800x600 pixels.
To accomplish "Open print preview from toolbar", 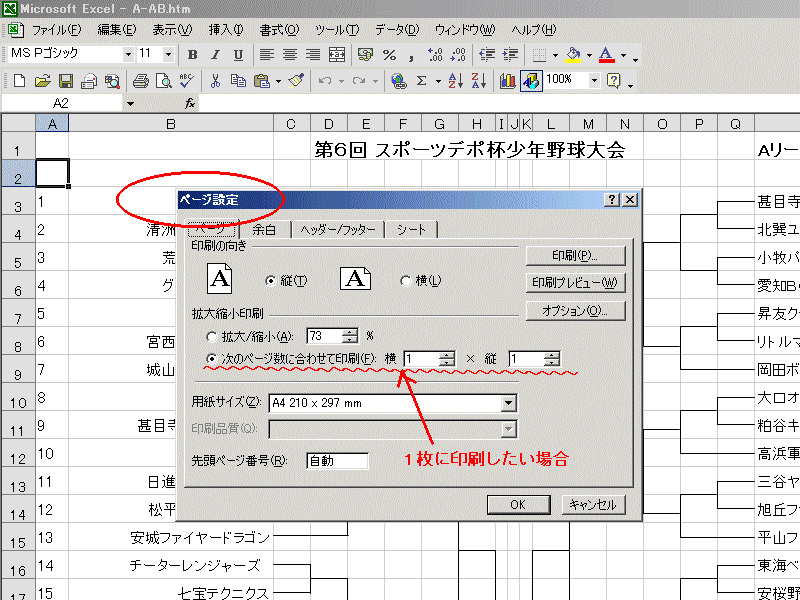I will click(164, 81).
